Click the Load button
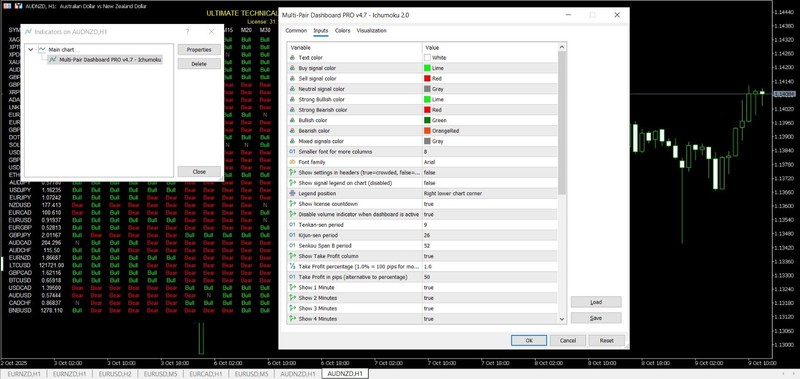The image size is (800, 379). click(x=596, y=302)
